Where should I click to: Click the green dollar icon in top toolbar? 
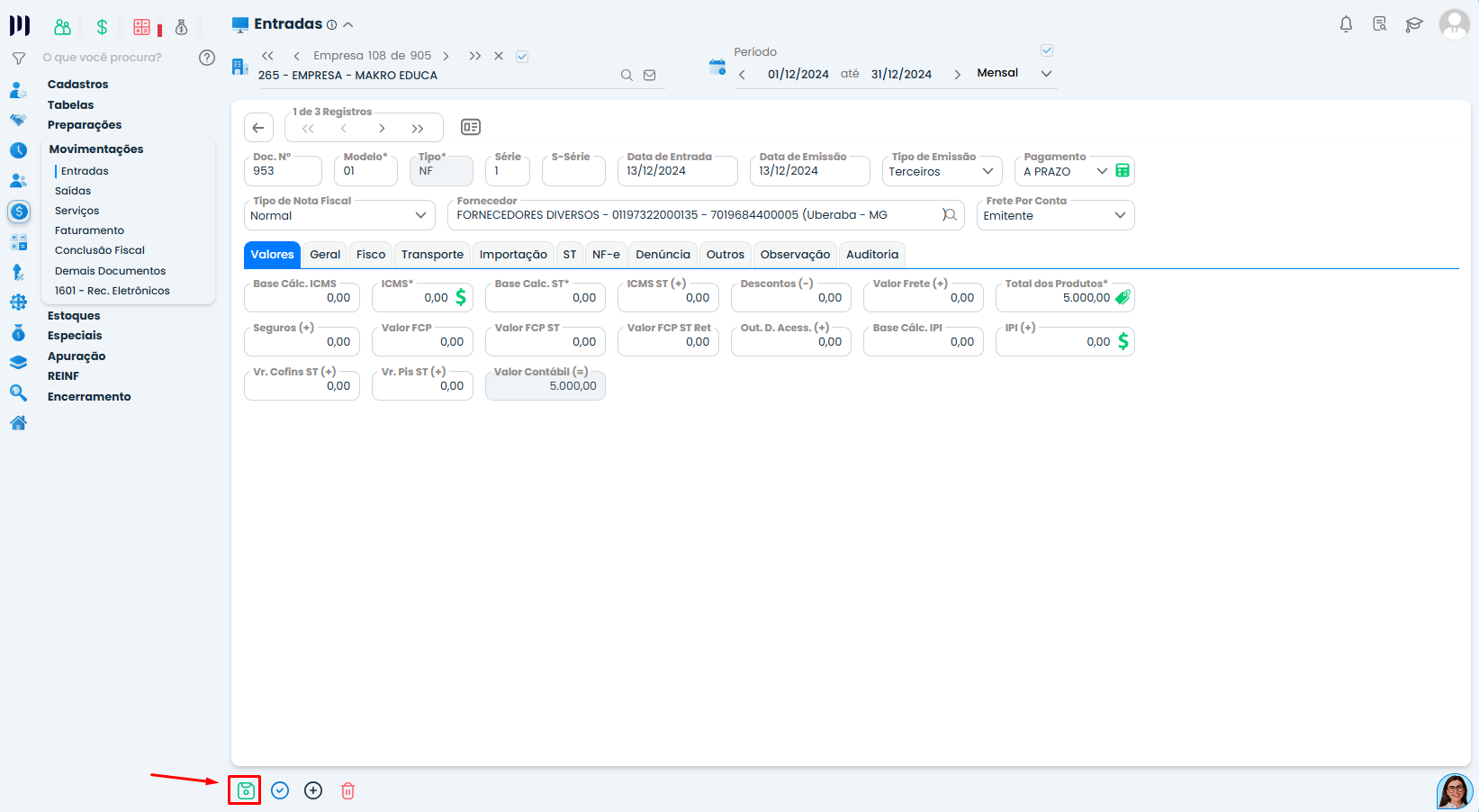102,27
